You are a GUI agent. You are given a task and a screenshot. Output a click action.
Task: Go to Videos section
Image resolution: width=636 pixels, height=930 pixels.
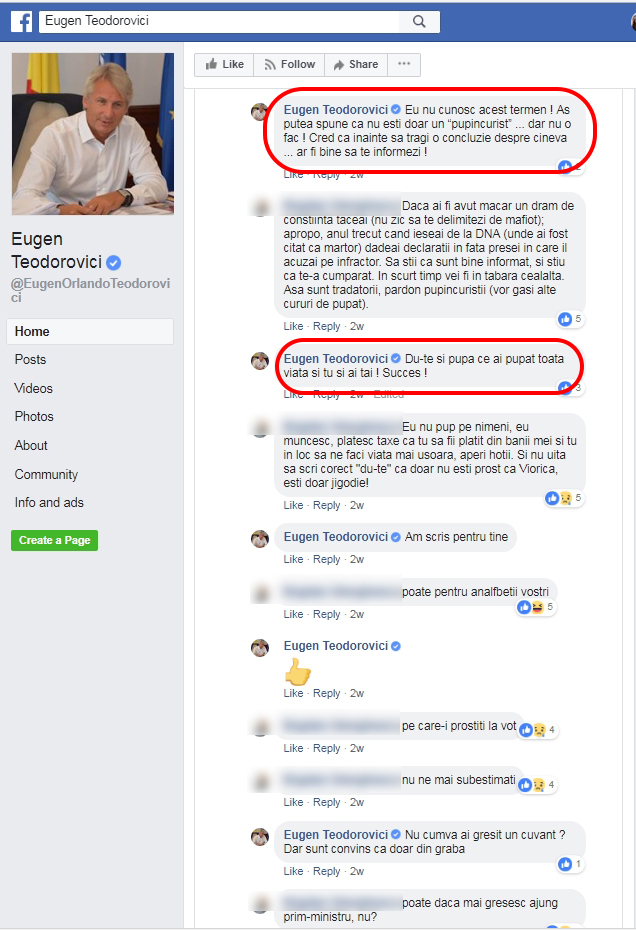(34, 388)
